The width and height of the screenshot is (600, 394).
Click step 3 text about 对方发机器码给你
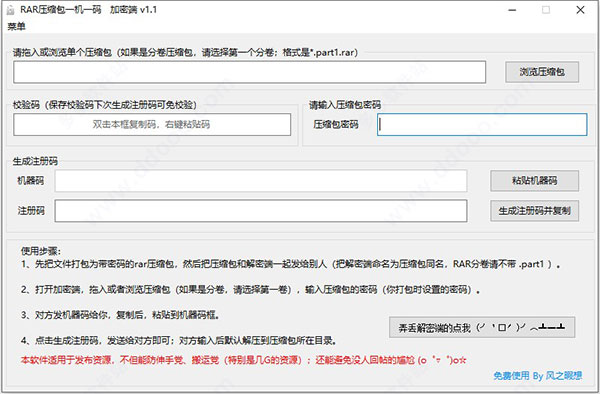coord(120,315)
